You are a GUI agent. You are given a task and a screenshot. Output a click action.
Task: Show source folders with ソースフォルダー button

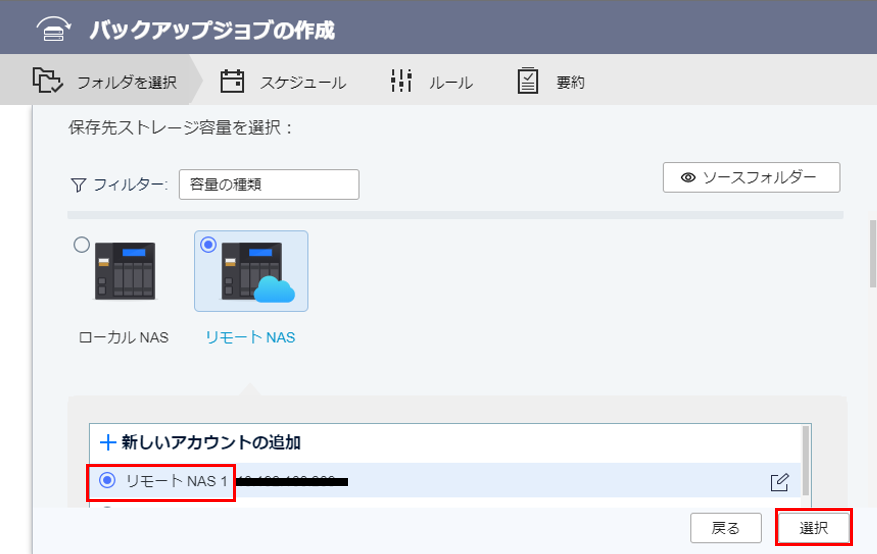coord(750,177)
